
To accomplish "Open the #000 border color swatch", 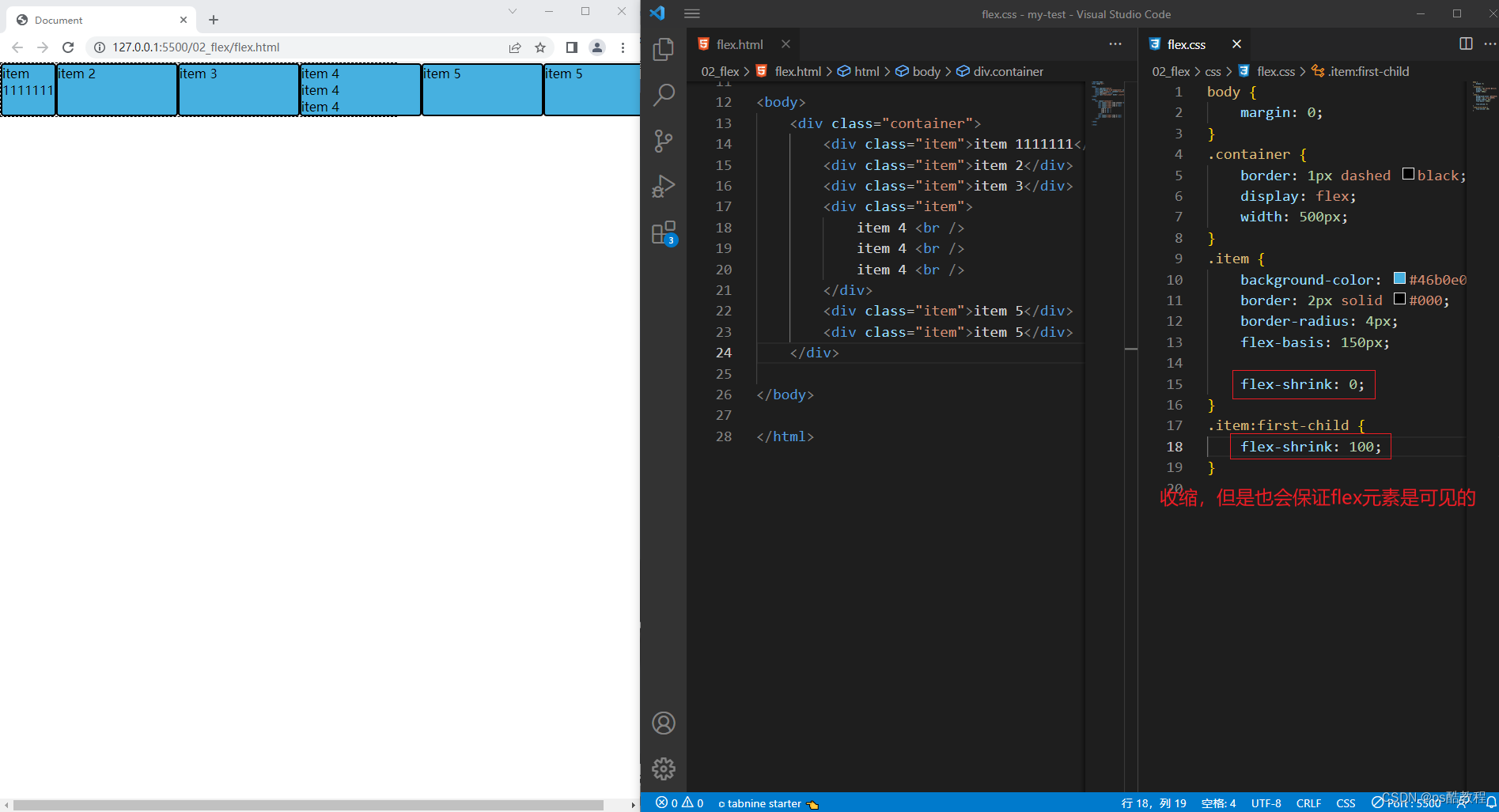I will point(1399,299).
